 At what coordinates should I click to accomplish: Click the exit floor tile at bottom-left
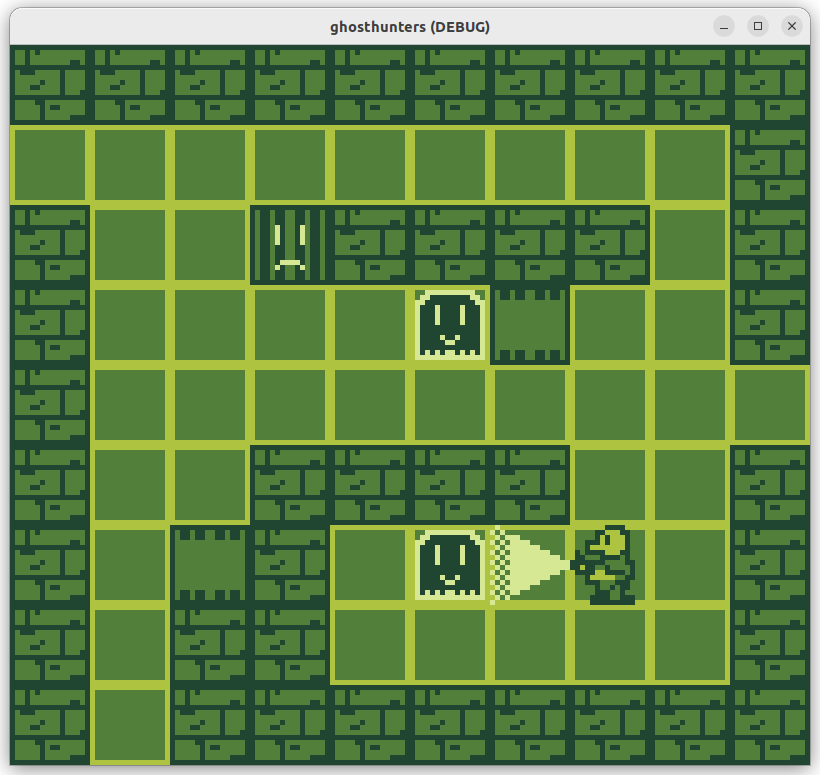coord(130,725)
